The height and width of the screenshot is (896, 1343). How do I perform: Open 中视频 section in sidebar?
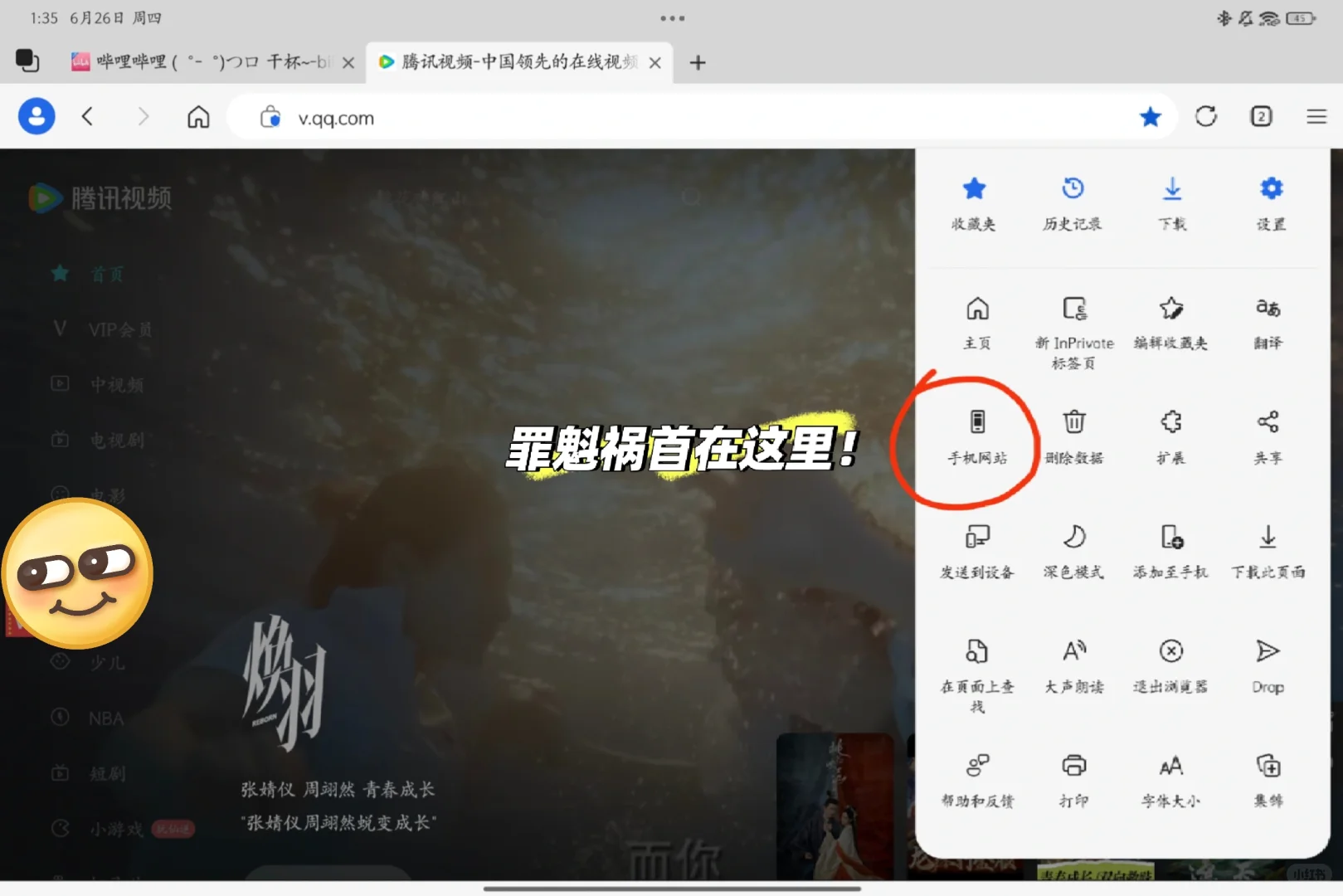98,384
